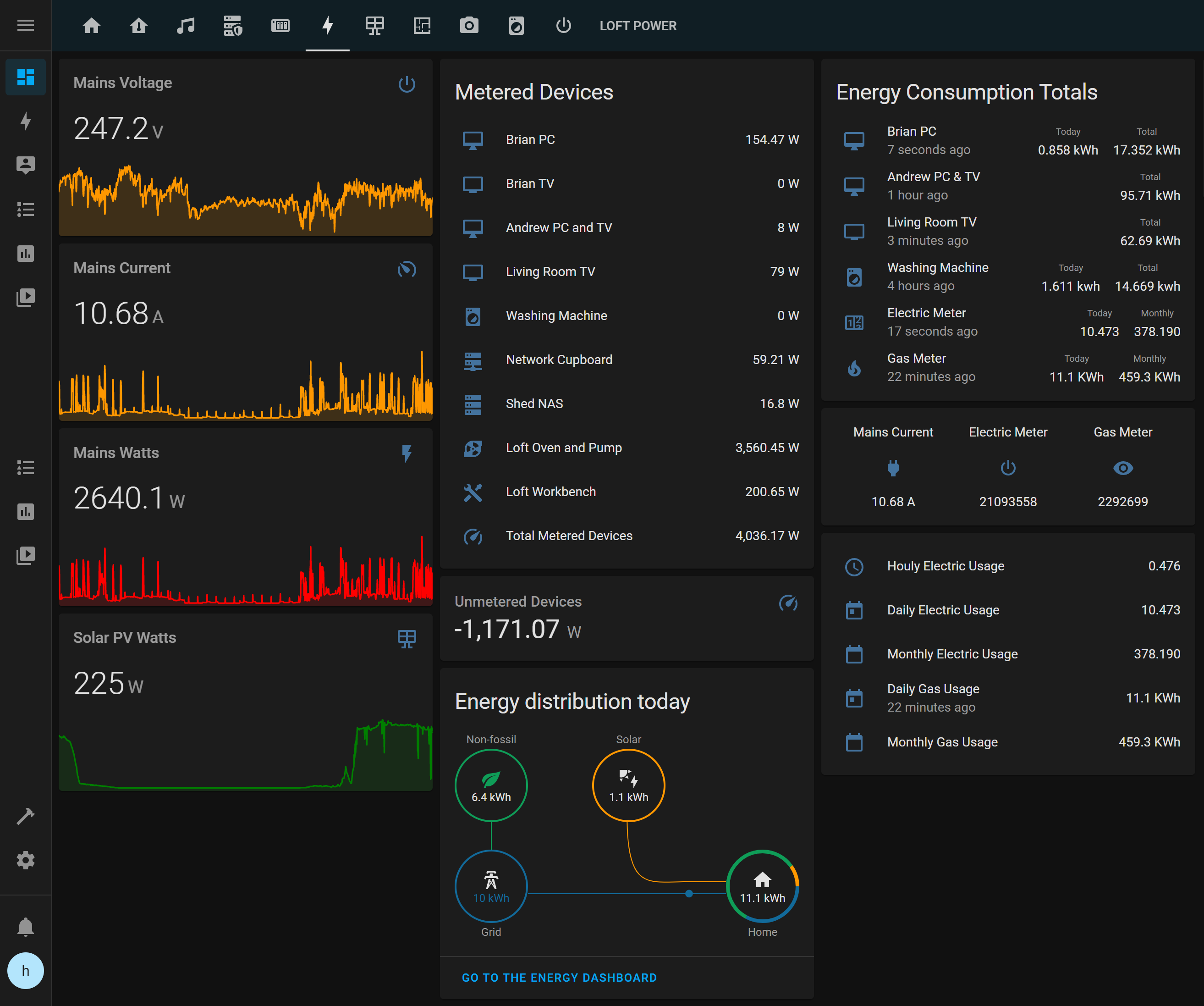Click the Mains Watts lightning bolt icon
Image resolution: width=1204 pixels, height=1006 pixels.
407,454
